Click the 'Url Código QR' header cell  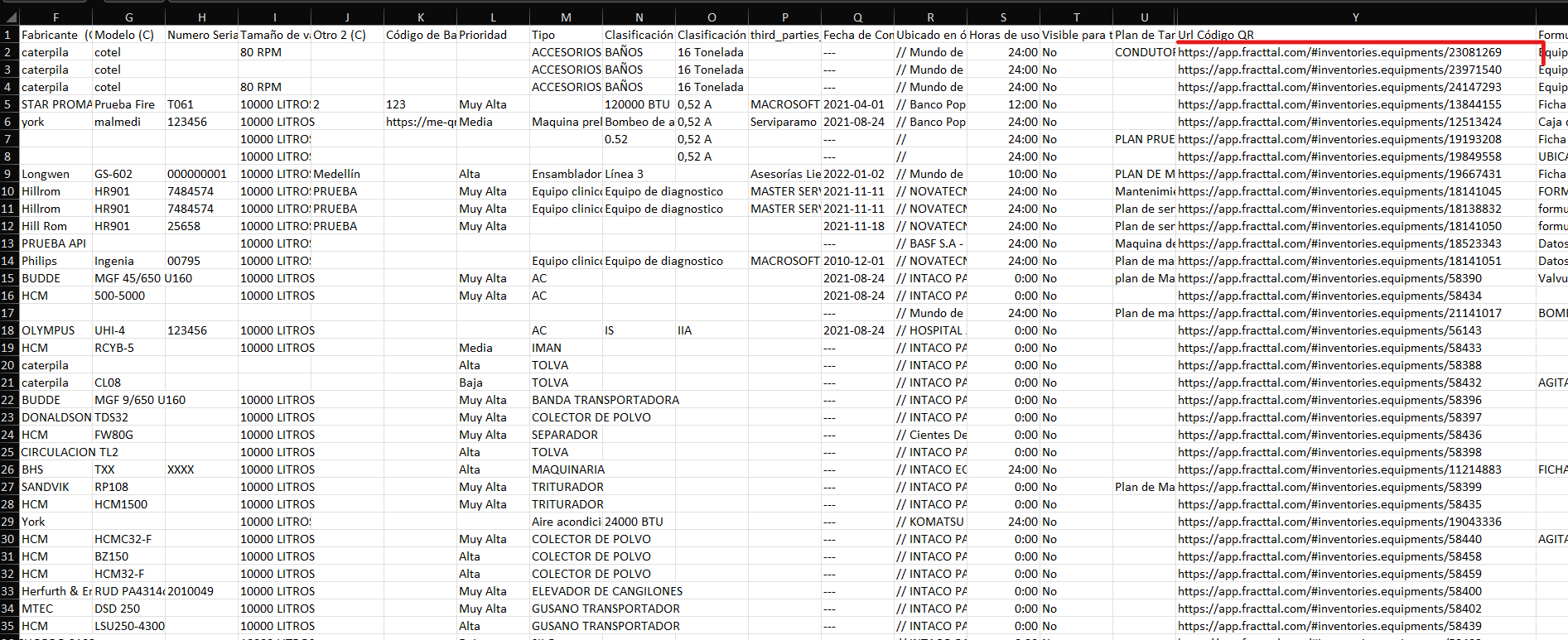(x=1216, y=35)
